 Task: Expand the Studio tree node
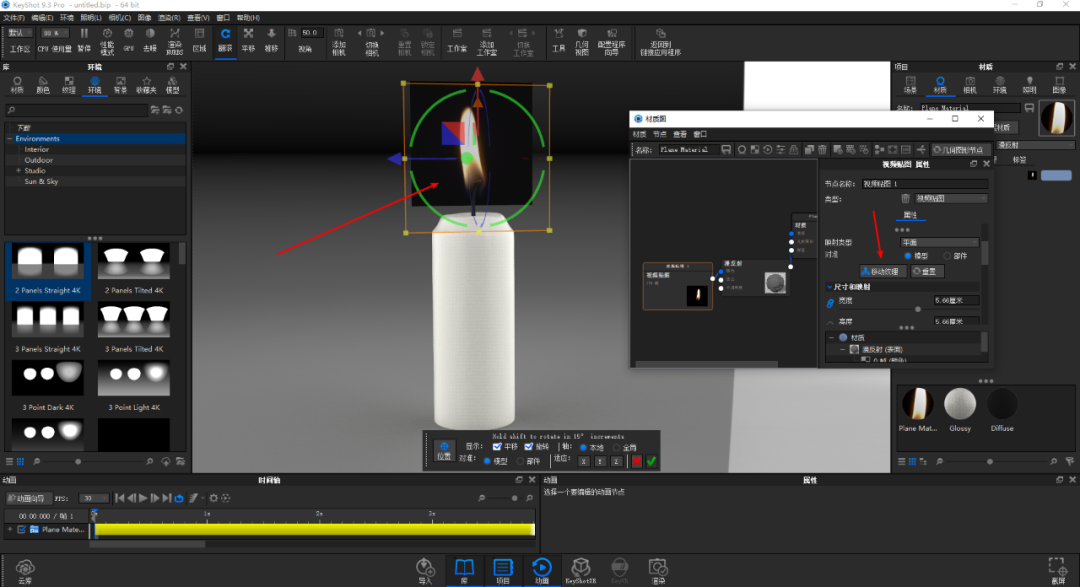(19, 170)
